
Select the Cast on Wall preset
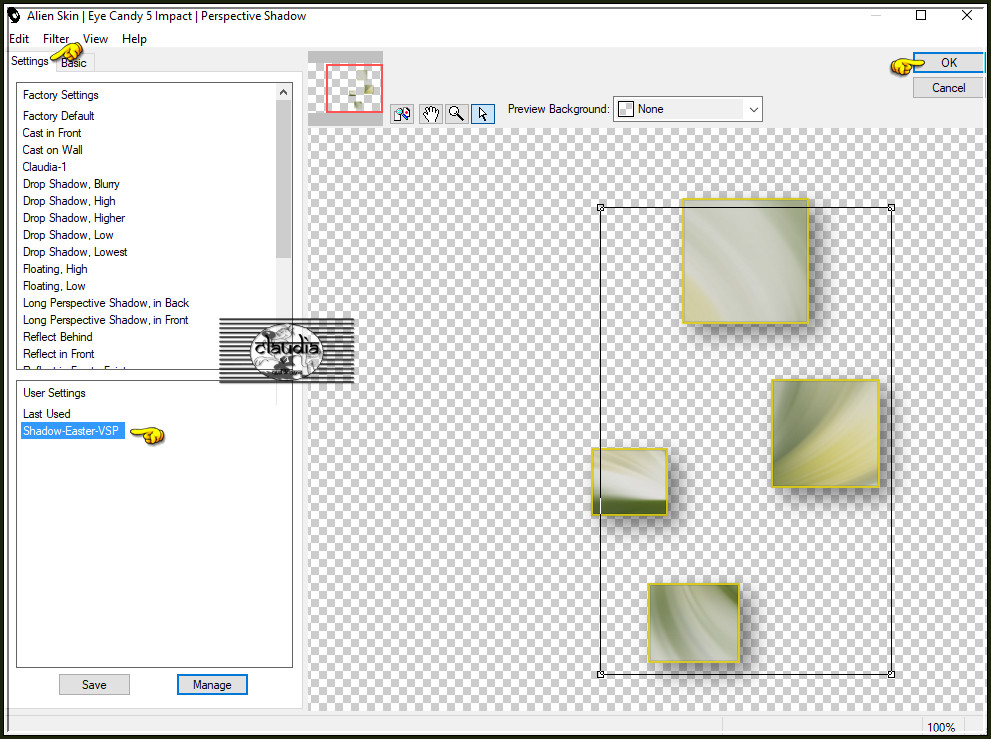pyautogui.click(x=52, y=150)
